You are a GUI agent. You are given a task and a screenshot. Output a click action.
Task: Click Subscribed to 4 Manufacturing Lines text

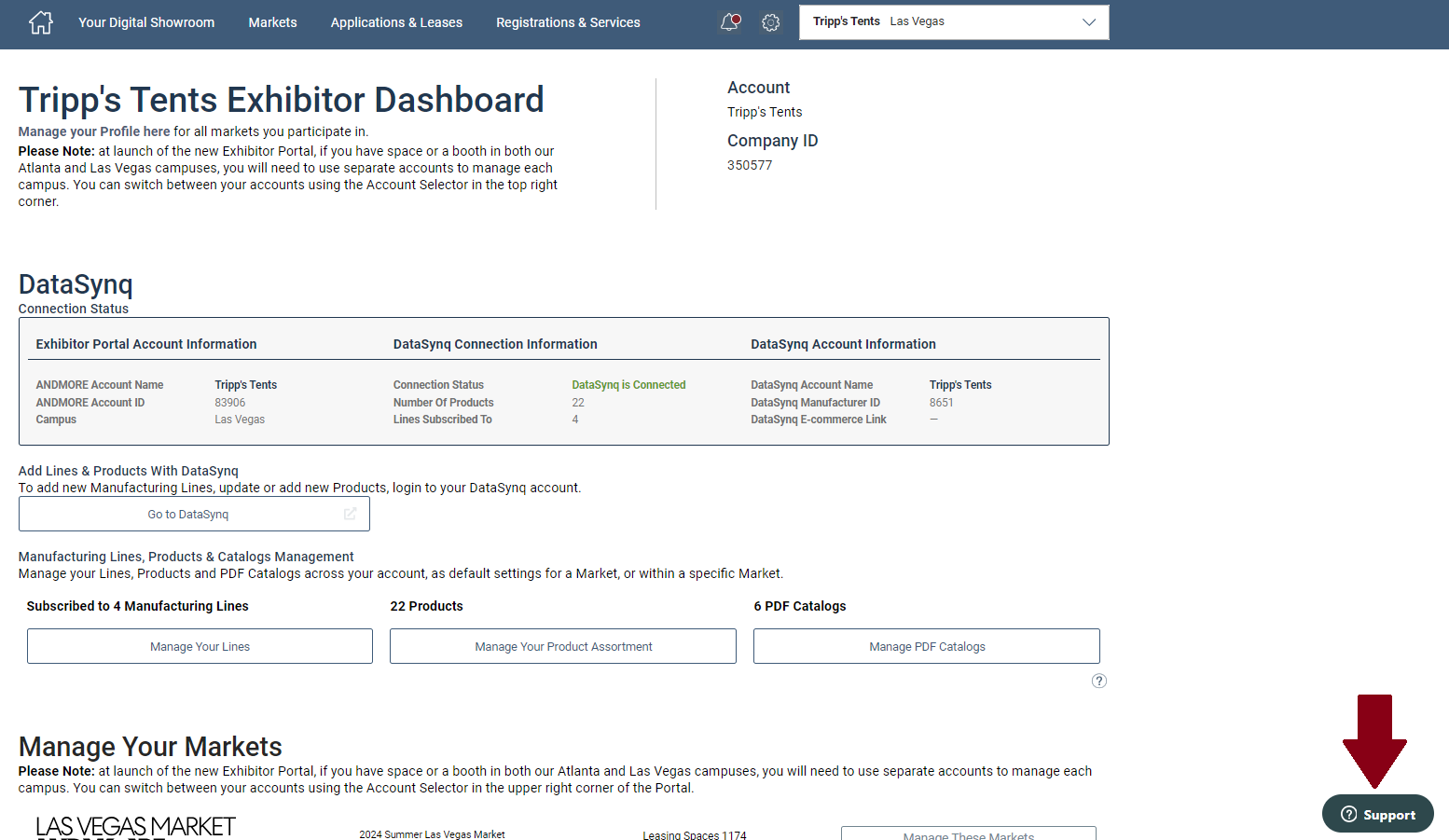tap(138, 606)
